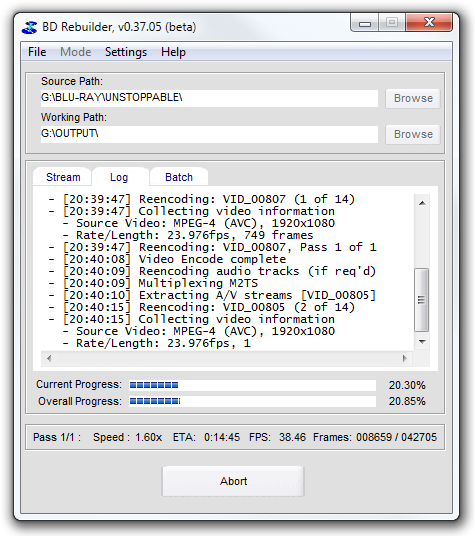
Task: Close the BD Rebuilder window
Action: [429, 23]
